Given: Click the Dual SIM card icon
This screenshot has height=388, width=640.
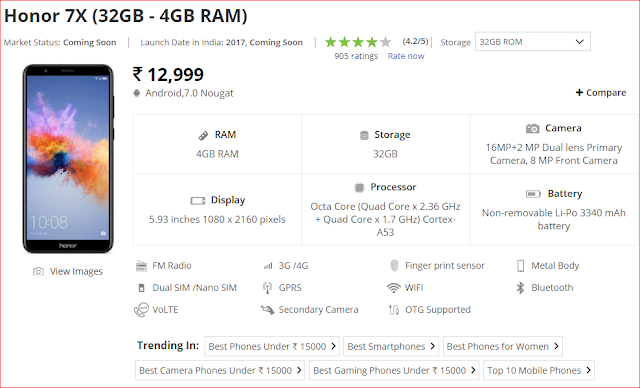Looking at the screenshot, I should (x=141, y=288).
